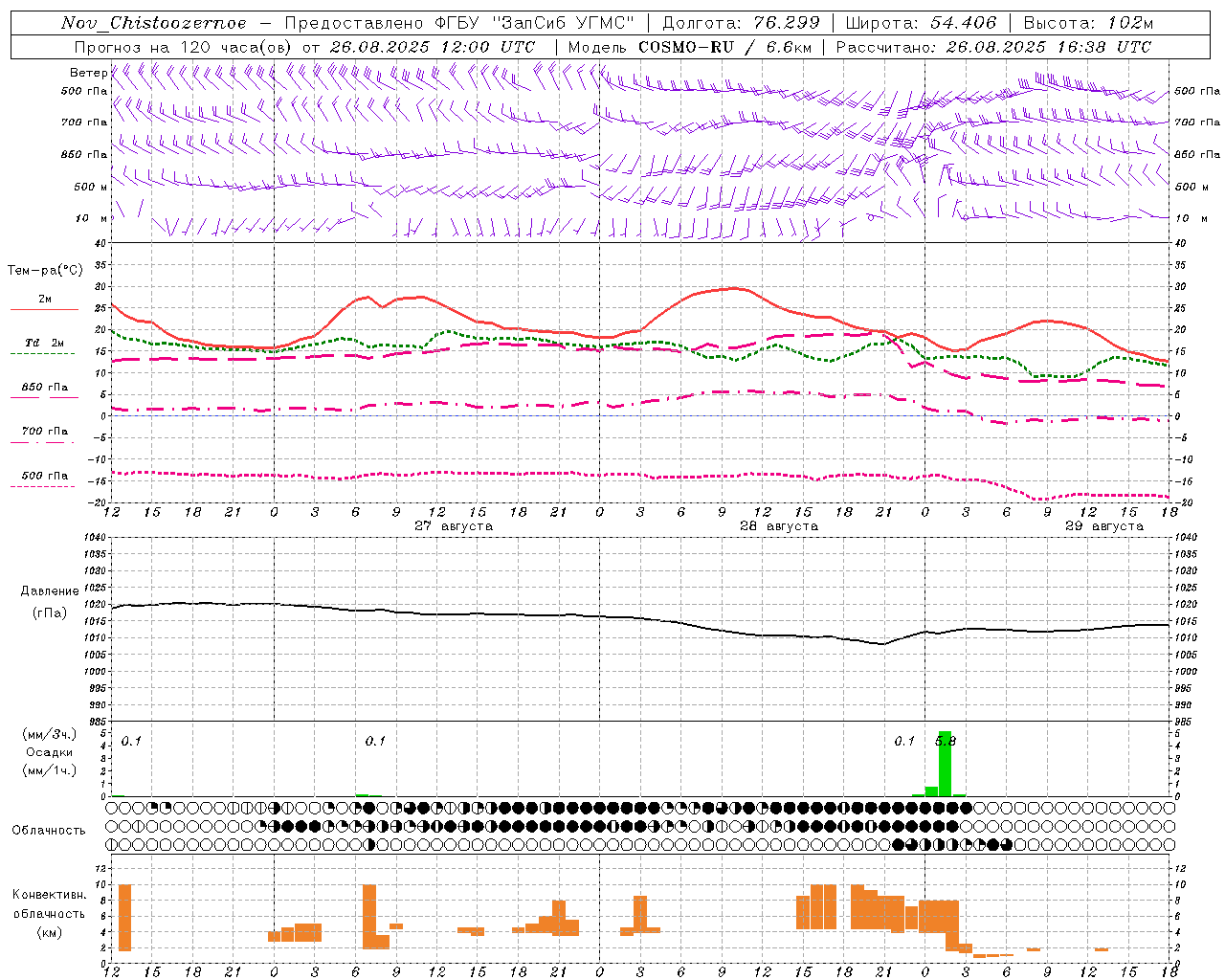Click the 500 м wind level label on the left
This screenshot has height=980, width=1225.
click(x=91, y=187)
